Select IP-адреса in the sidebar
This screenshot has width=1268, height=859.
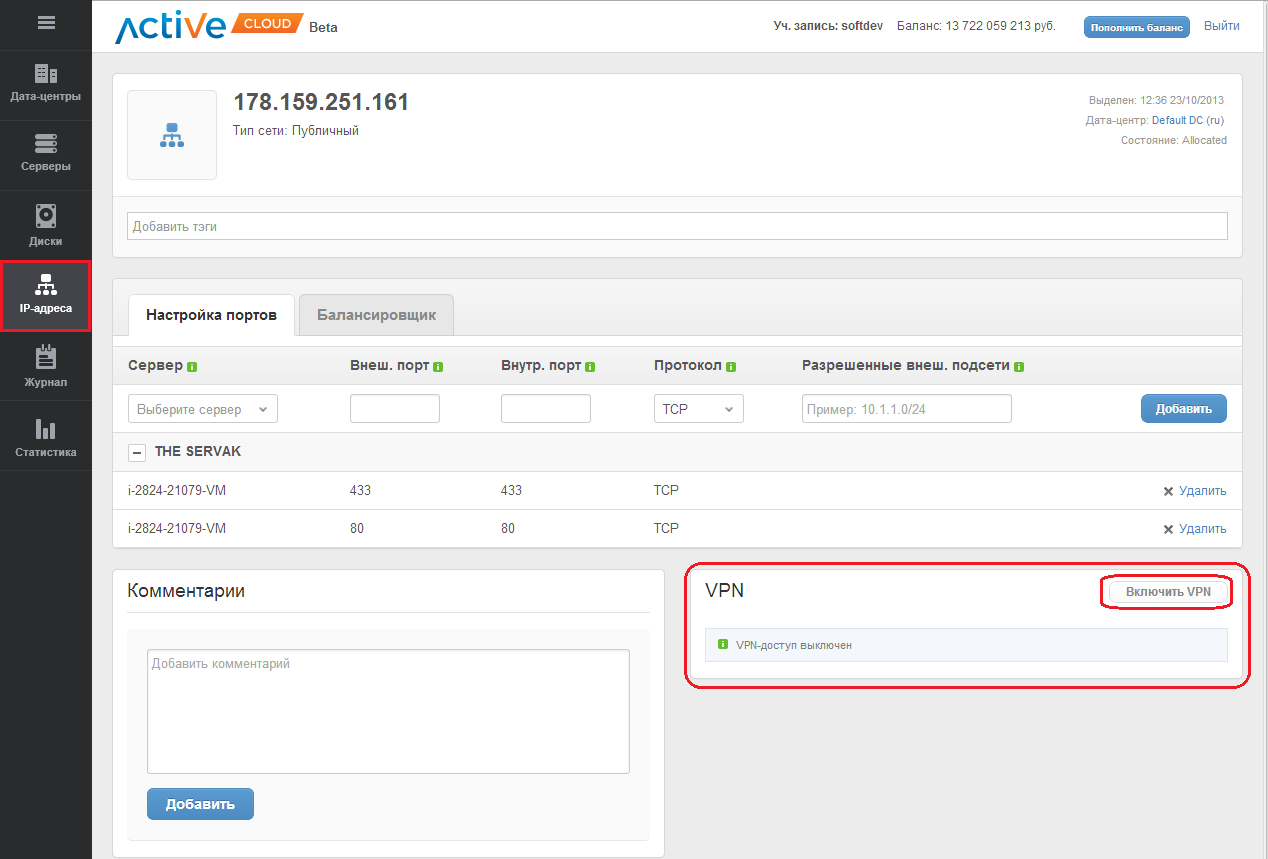[46, 296]
